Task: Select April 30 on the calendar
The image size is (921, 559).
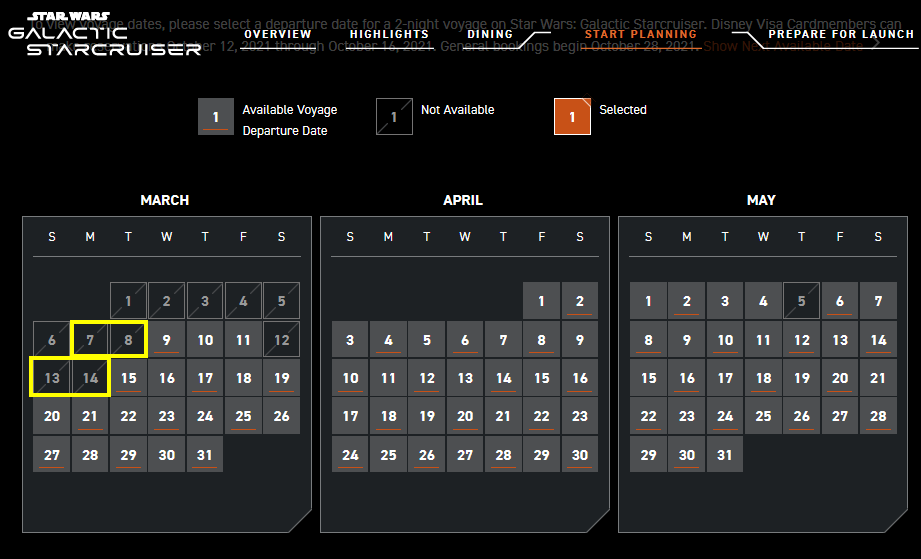Action: click(580, 455)
